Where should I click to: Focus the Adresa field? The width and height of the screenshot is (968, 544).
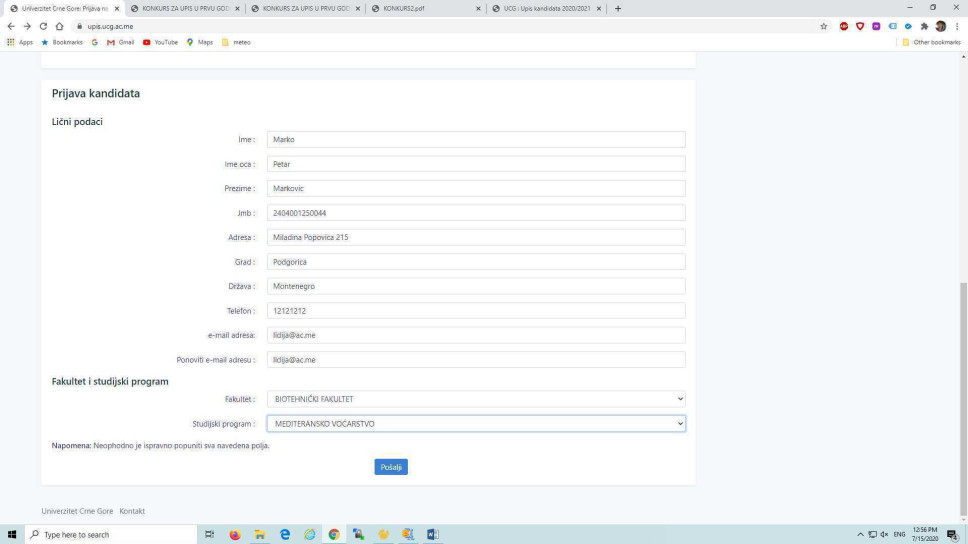pyautogui.click(x=476, y=237)
